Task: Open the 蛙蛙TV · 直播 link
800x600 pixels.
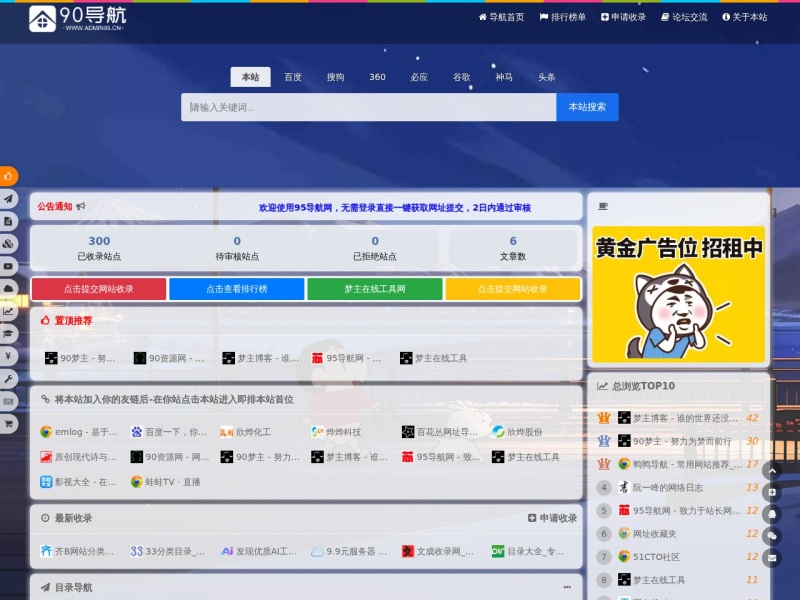Action: [x=165, y=482]
